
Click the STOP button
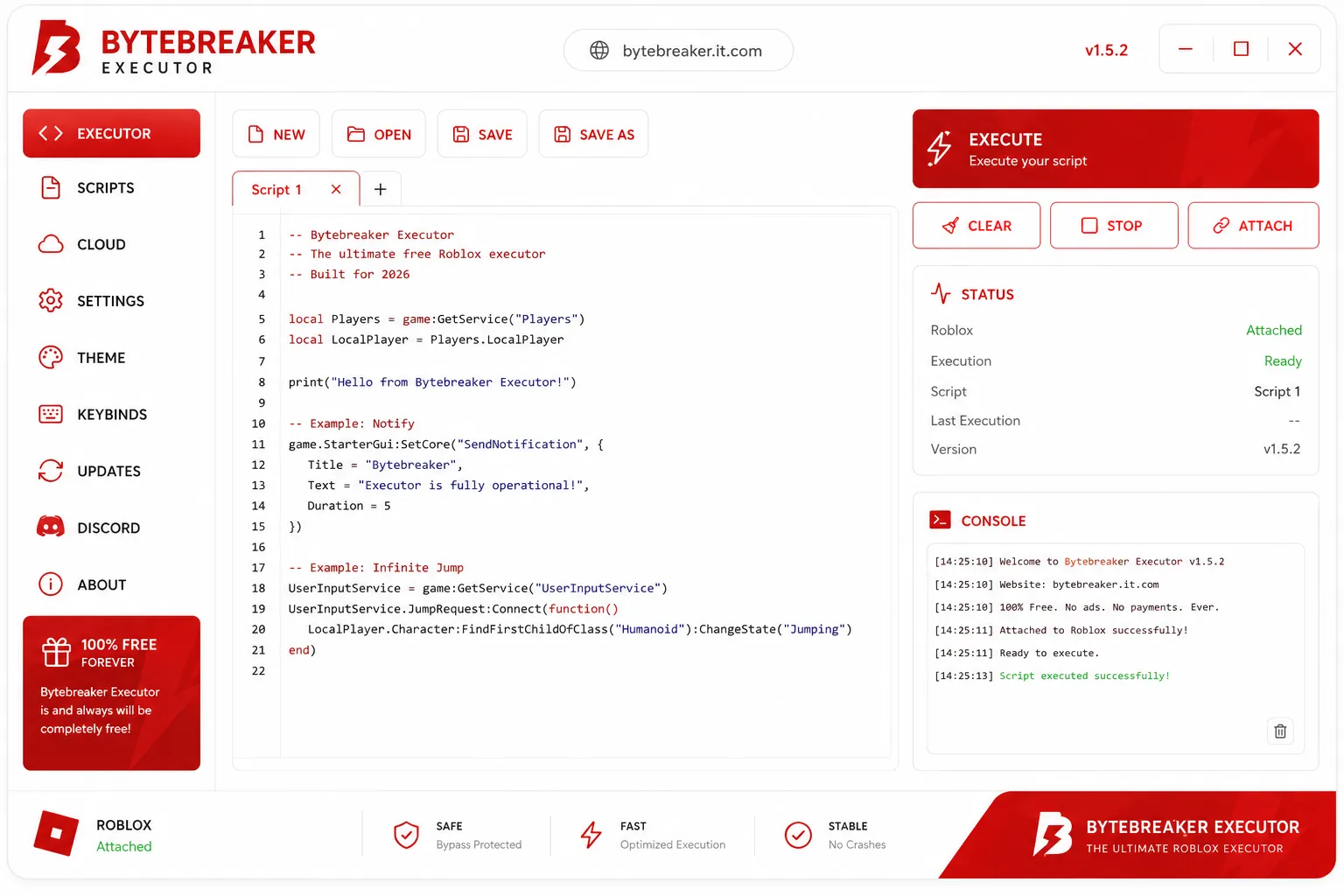click(1114, 226)
